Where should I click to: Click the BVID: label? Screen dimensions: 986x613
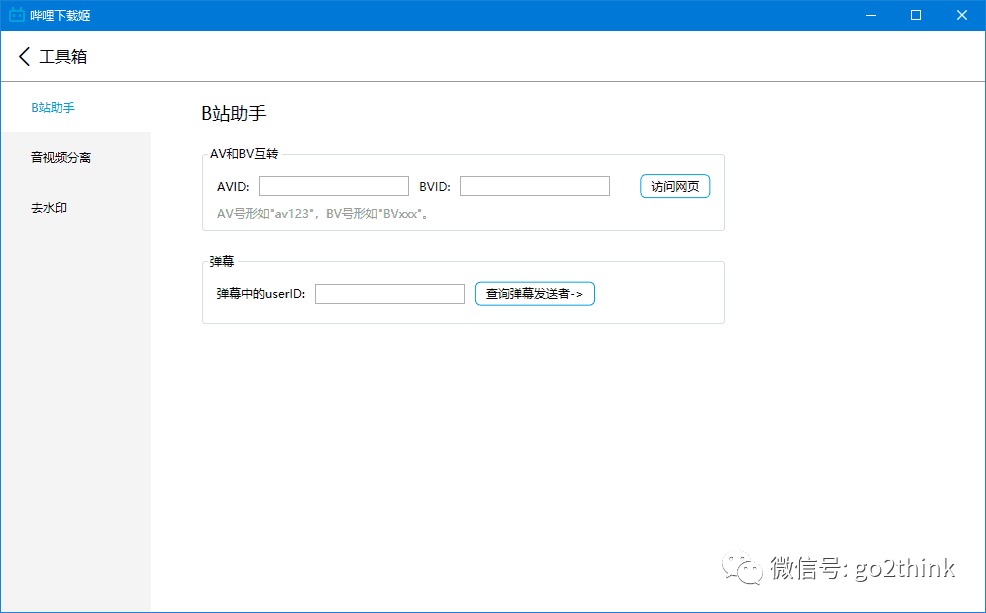pos(435,187)
